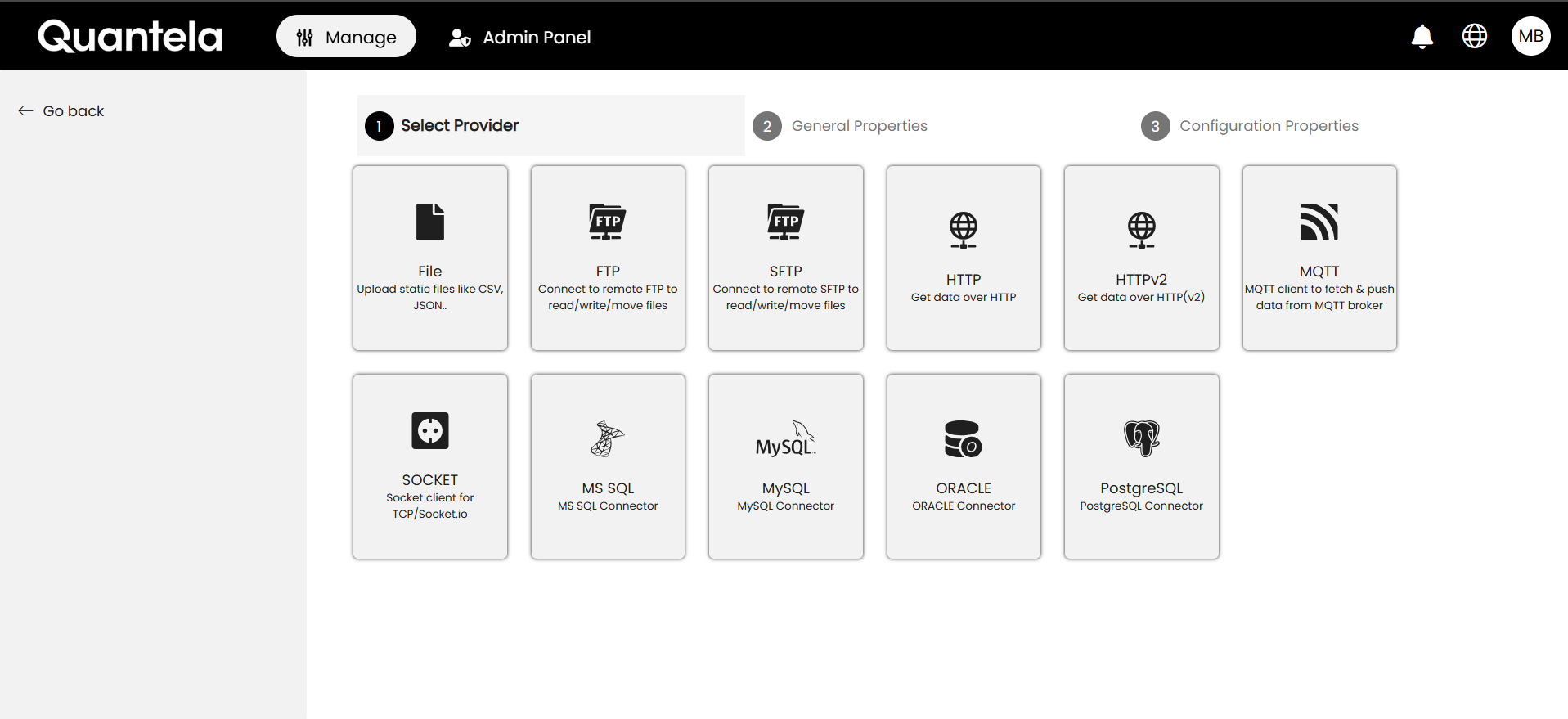Choose the HTTPv2 globe icon
This screenshot has height=719, width=1568.
tap(1141, 230)
